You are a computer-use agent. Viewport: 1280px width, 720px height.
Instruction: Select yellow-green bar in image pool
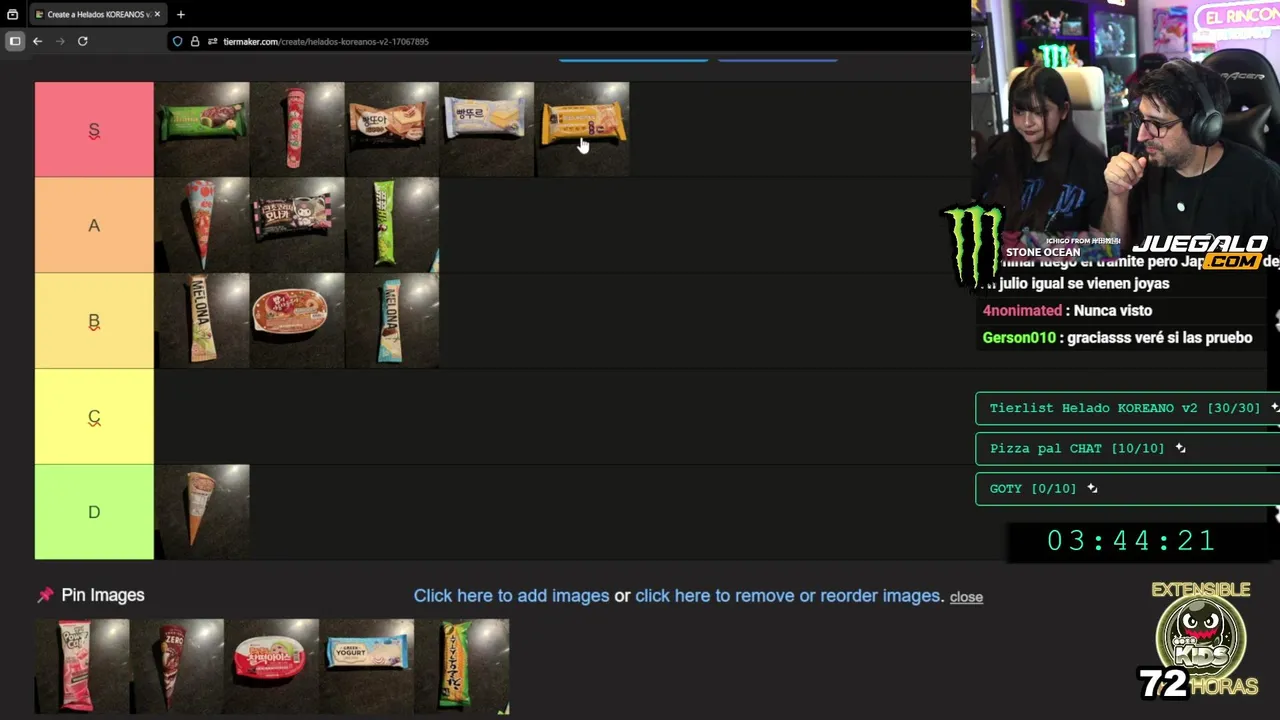point(462,666)
